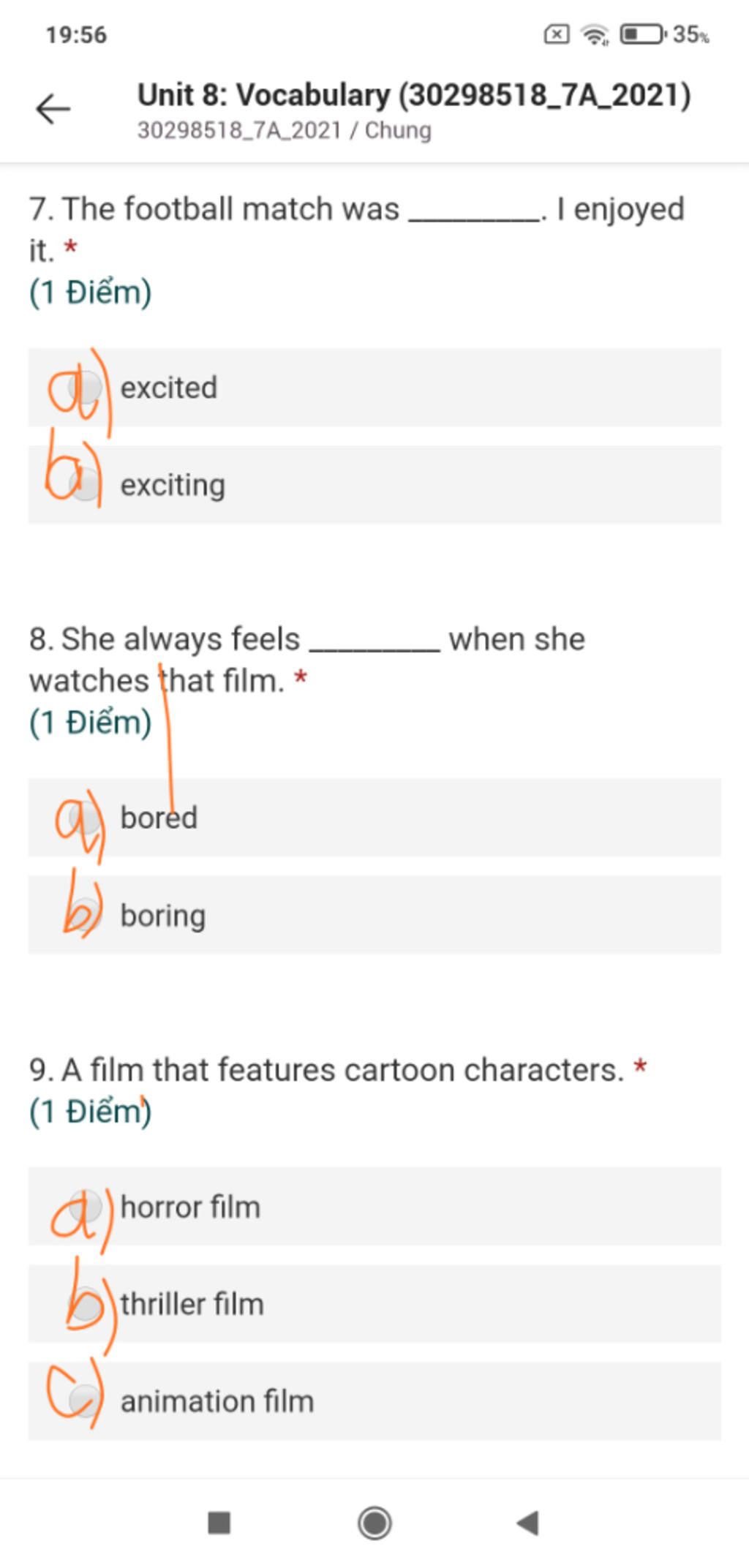749x1568 pixels.
Task: Tap the Wi-Fi status icon
Action: tap(595, 34)
